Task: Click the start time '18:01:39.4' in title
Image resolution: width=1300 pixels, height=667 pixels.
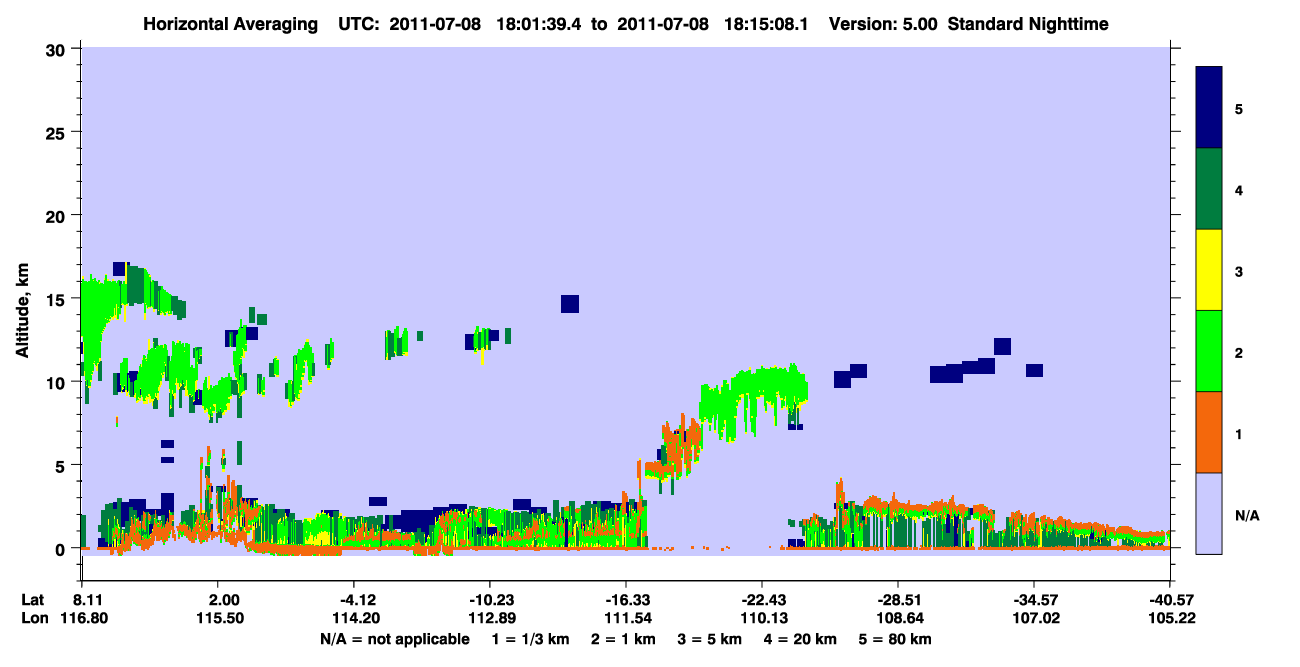Action: 537,24
